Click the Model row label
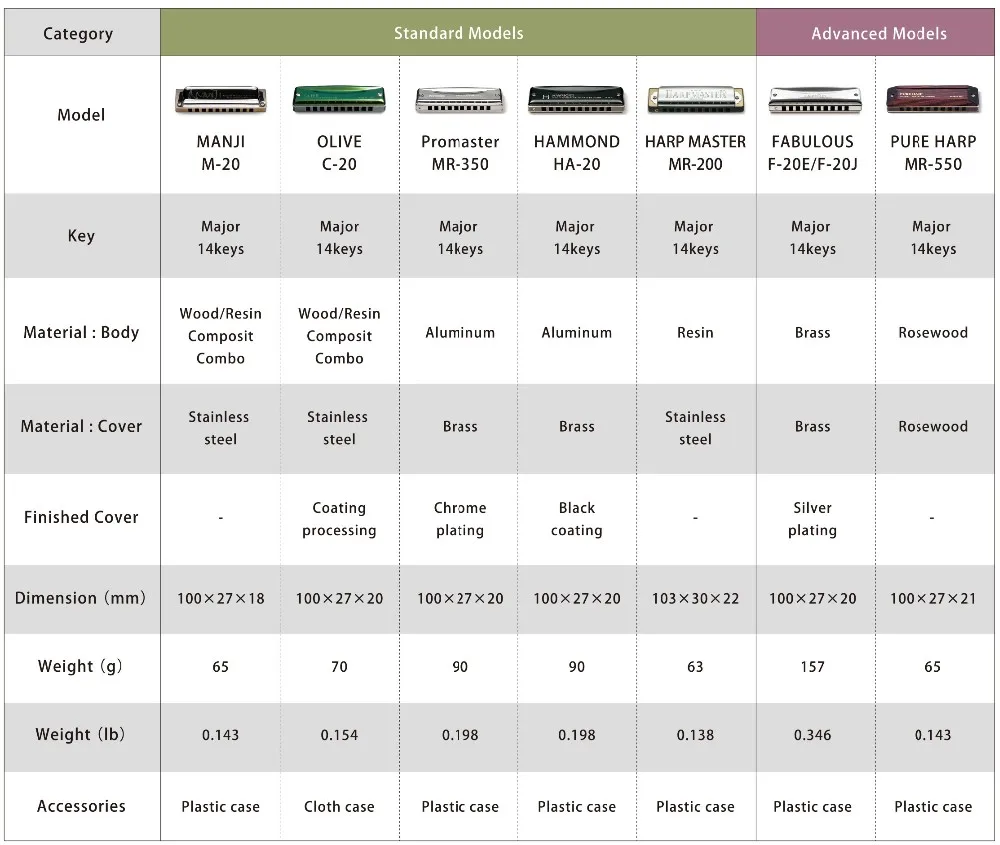The width and height of the screenshot is (1000, 845). [x=81, y=115]
